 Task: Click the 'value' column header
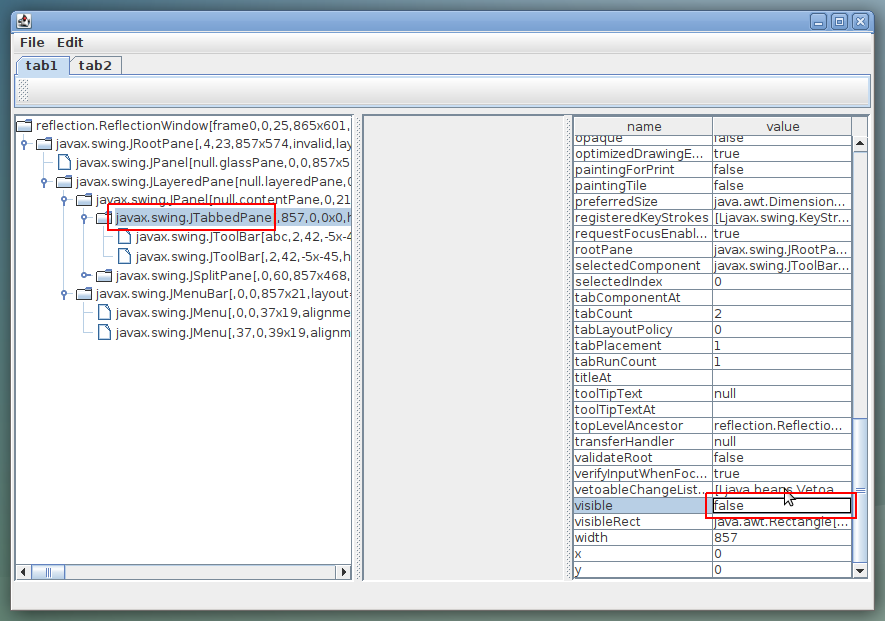[x=782, y=126]
